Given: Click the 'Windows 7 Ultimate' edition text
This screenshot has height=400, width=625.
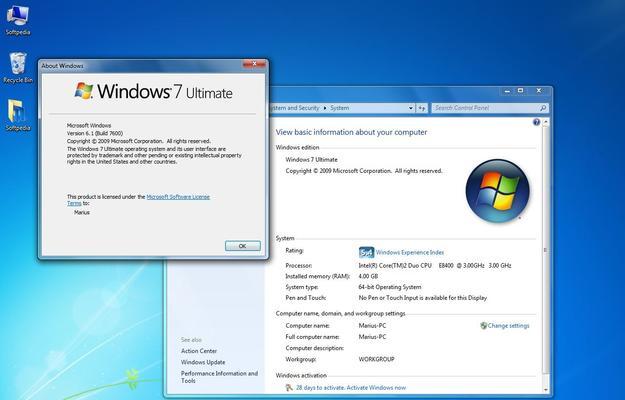Looking at the screenshot, I should [311, 159].
